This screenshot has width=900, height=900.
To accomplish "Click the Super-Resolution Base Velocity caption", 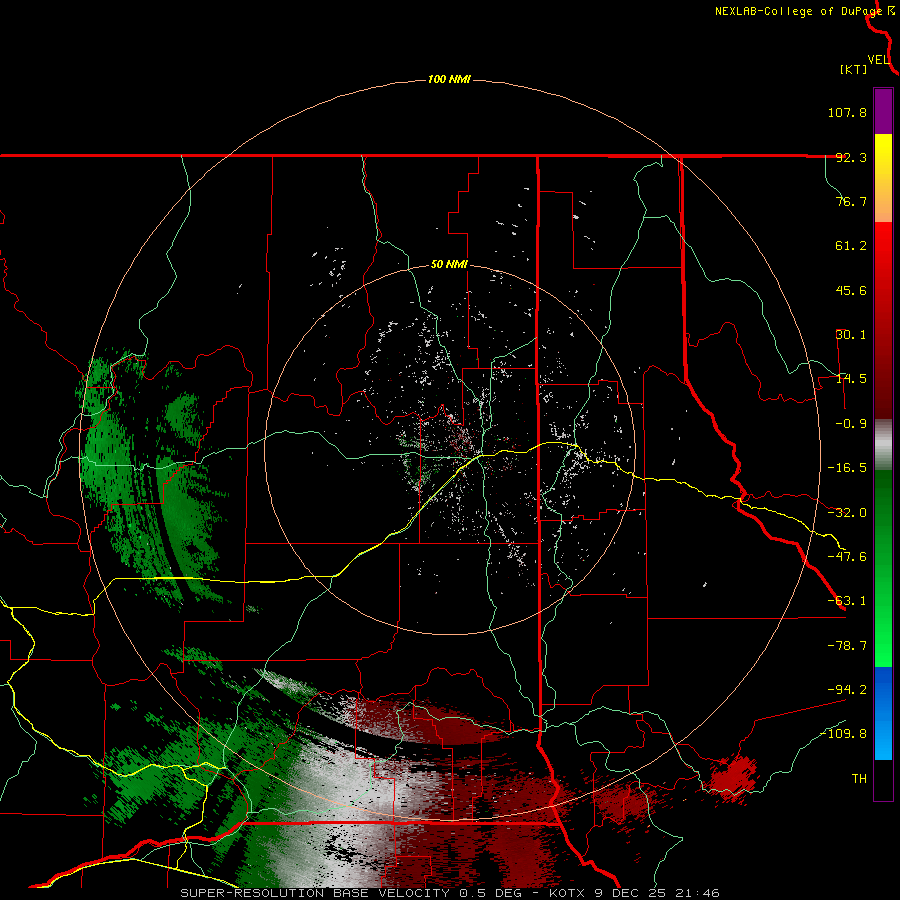I will [x=449, y=893].
